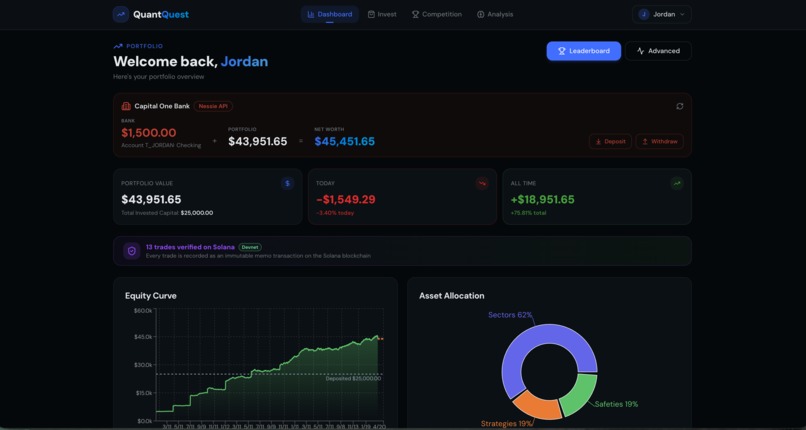Click the QuantQuest logo icon
The height and width of the screenshot is (430, 806).
coord(121,14)
